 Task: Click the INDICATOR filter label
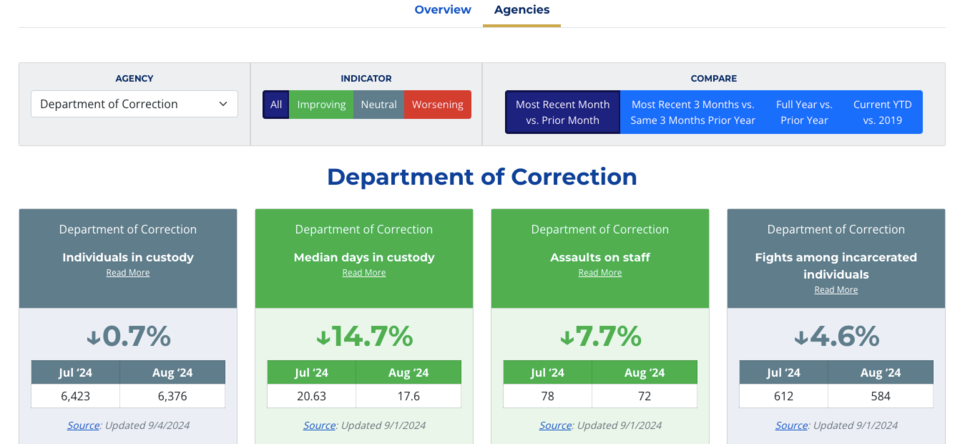tap(366, 78)
